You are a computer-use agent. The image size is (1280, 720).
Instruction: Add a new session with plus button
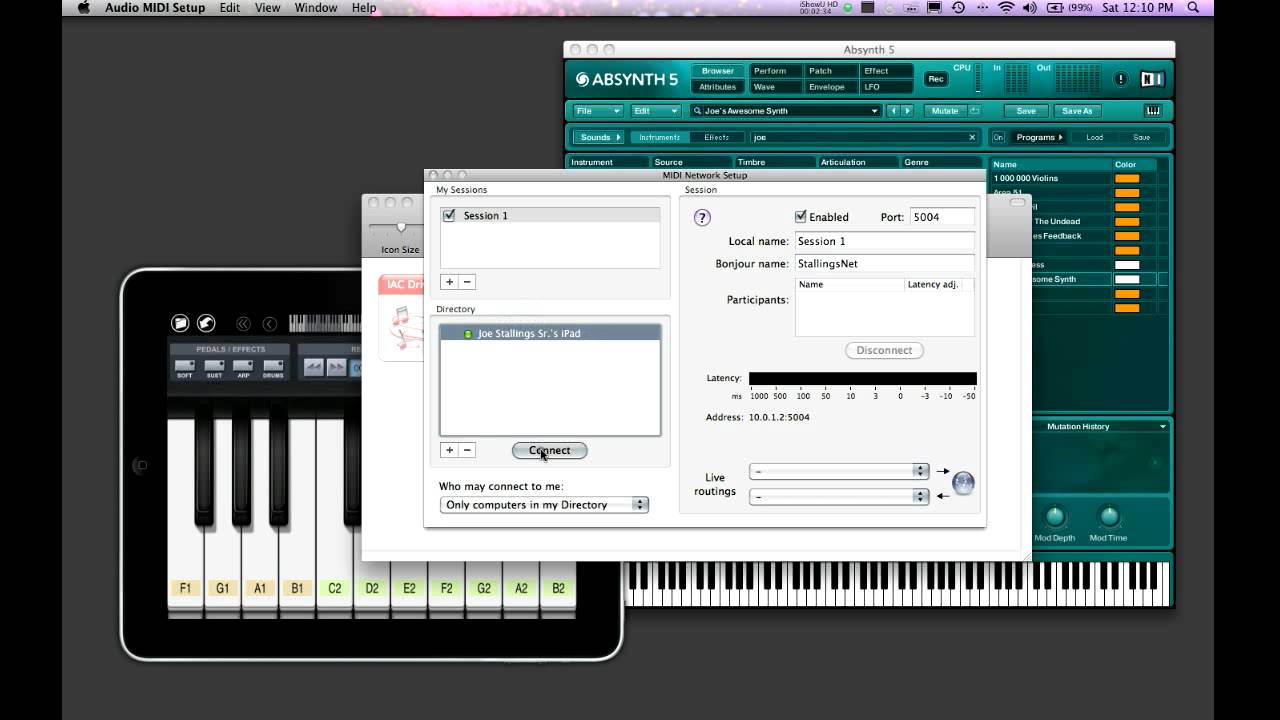[x=449, y=282]
